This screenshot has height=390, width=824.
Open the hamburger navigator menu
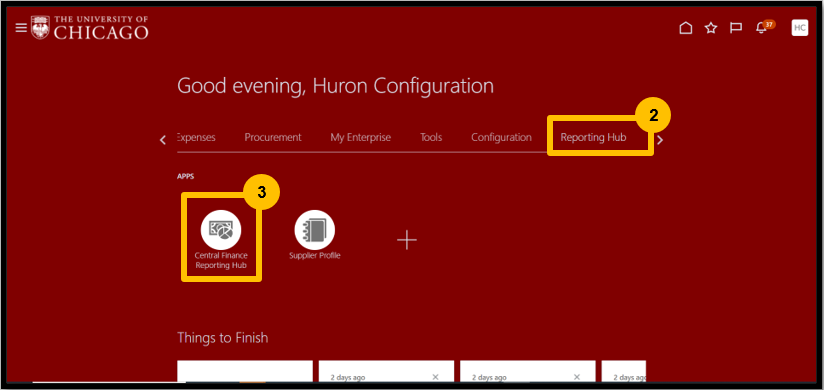21,27
